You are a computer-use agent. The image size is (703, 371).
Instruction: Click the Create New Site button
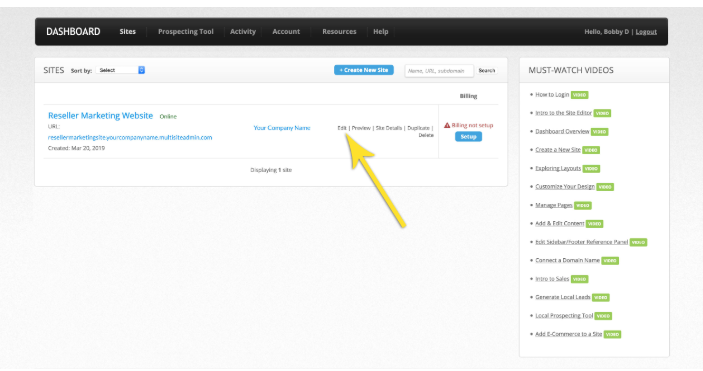point(364,70)
